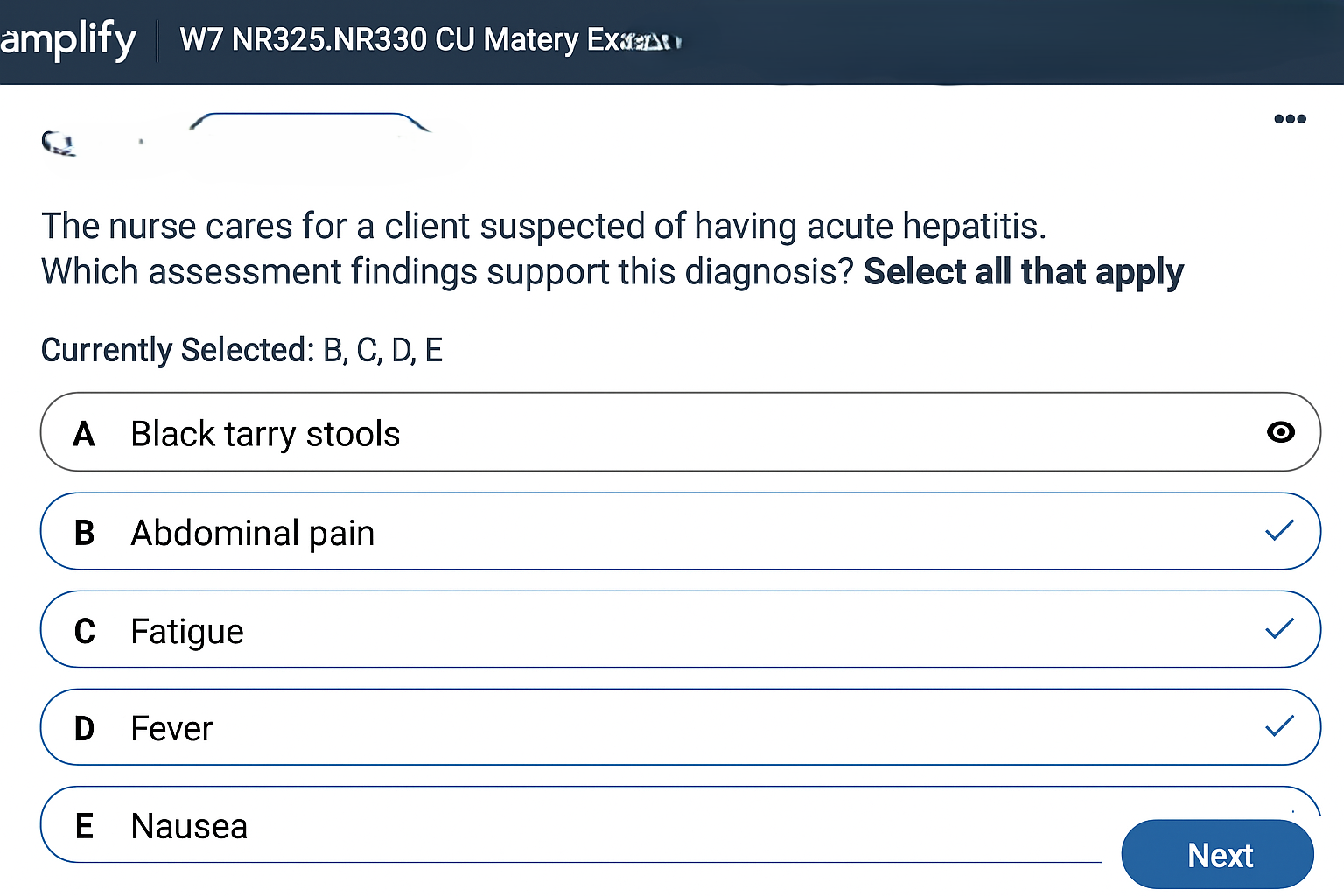Click the checkmark beside Abdominal pain
Image resolution: width=1344 pixels, height=896 pixels.
1279,530
